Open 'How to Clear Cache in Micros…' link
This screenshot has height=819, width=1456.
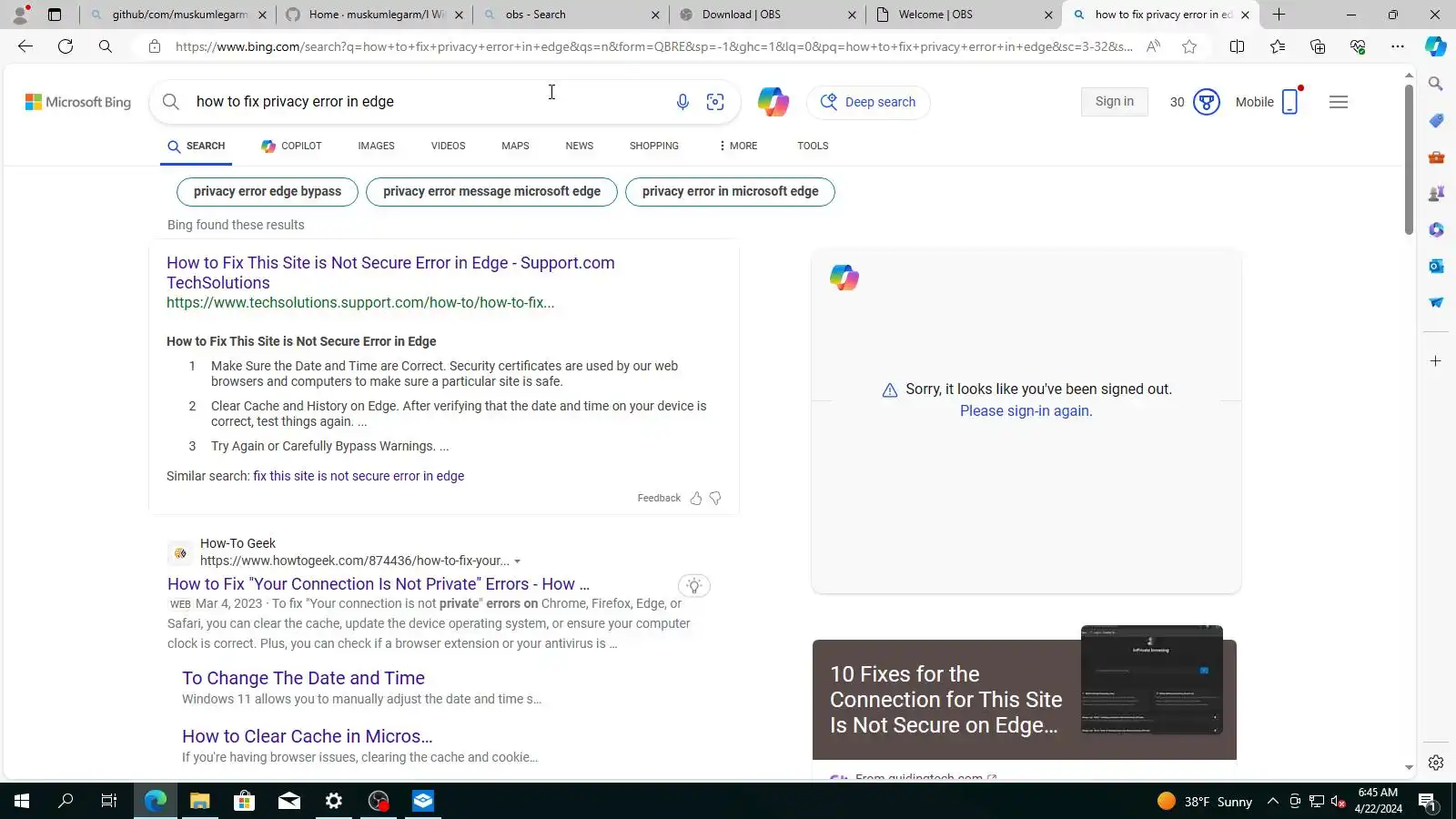tap(307, 736)
